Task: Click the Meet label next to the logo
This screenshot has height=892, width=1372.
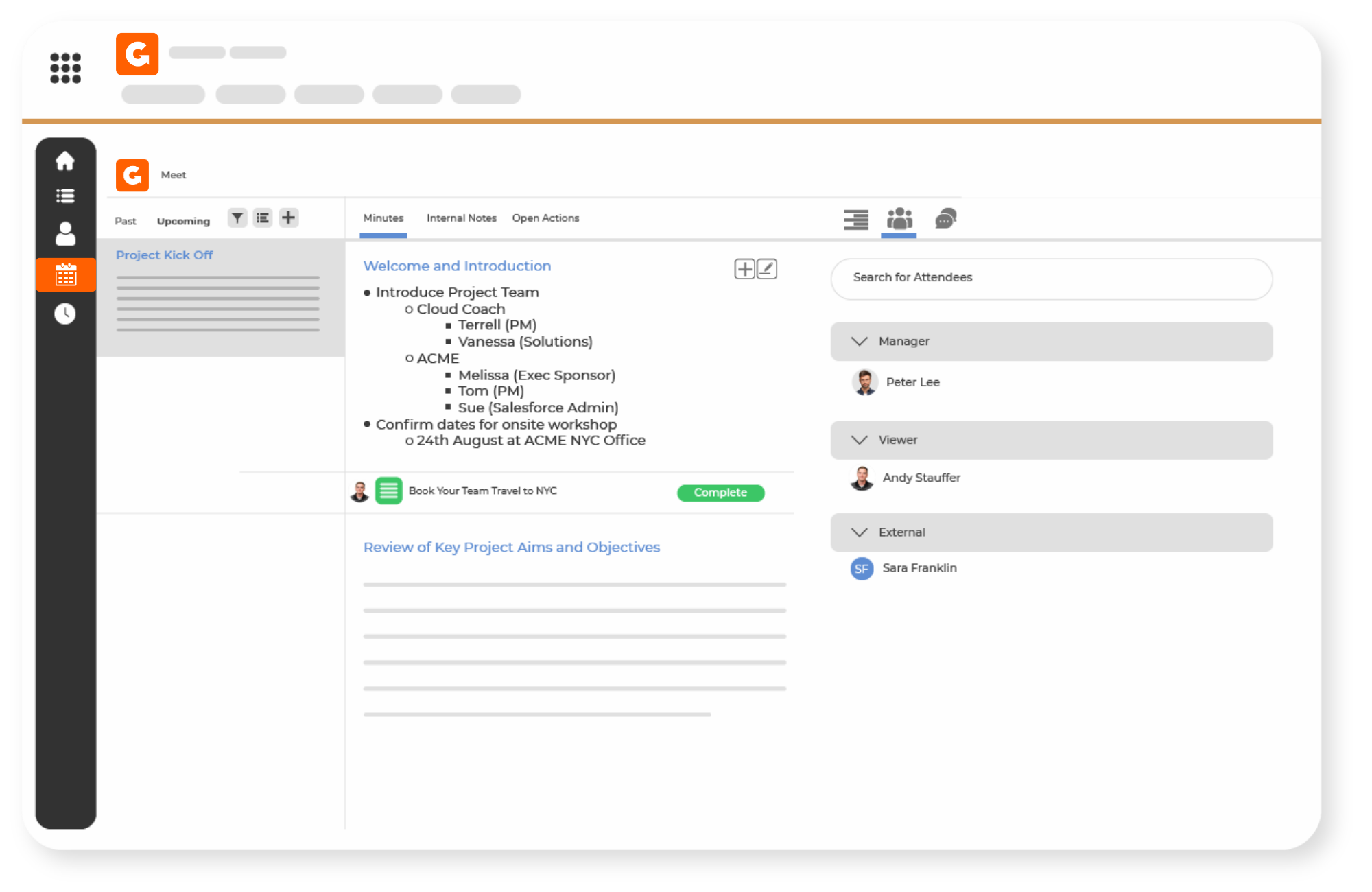Action: point(174,175)
